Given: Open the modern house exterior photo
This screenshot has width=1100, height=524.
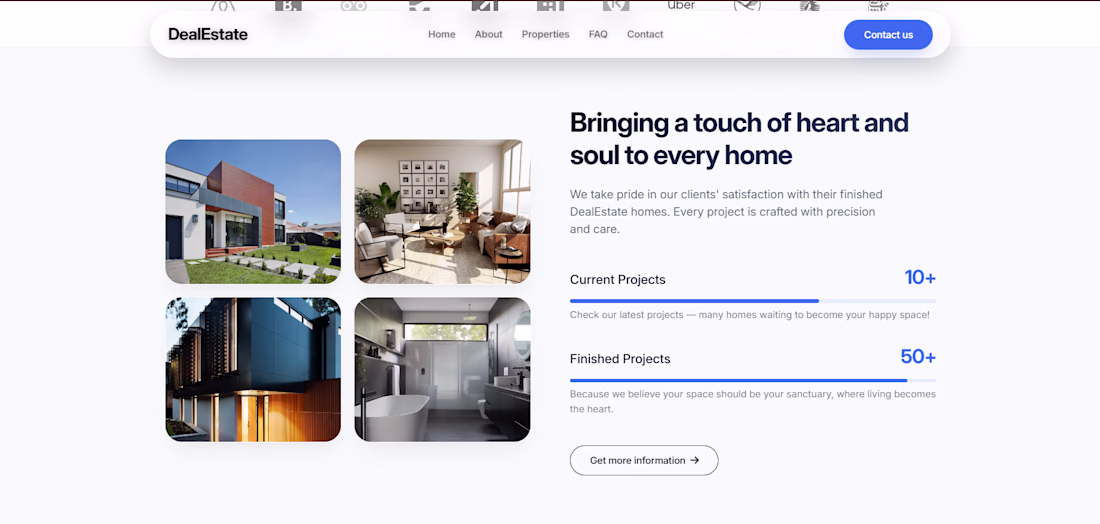Looking at the screenshot, I should coord(253,211).
